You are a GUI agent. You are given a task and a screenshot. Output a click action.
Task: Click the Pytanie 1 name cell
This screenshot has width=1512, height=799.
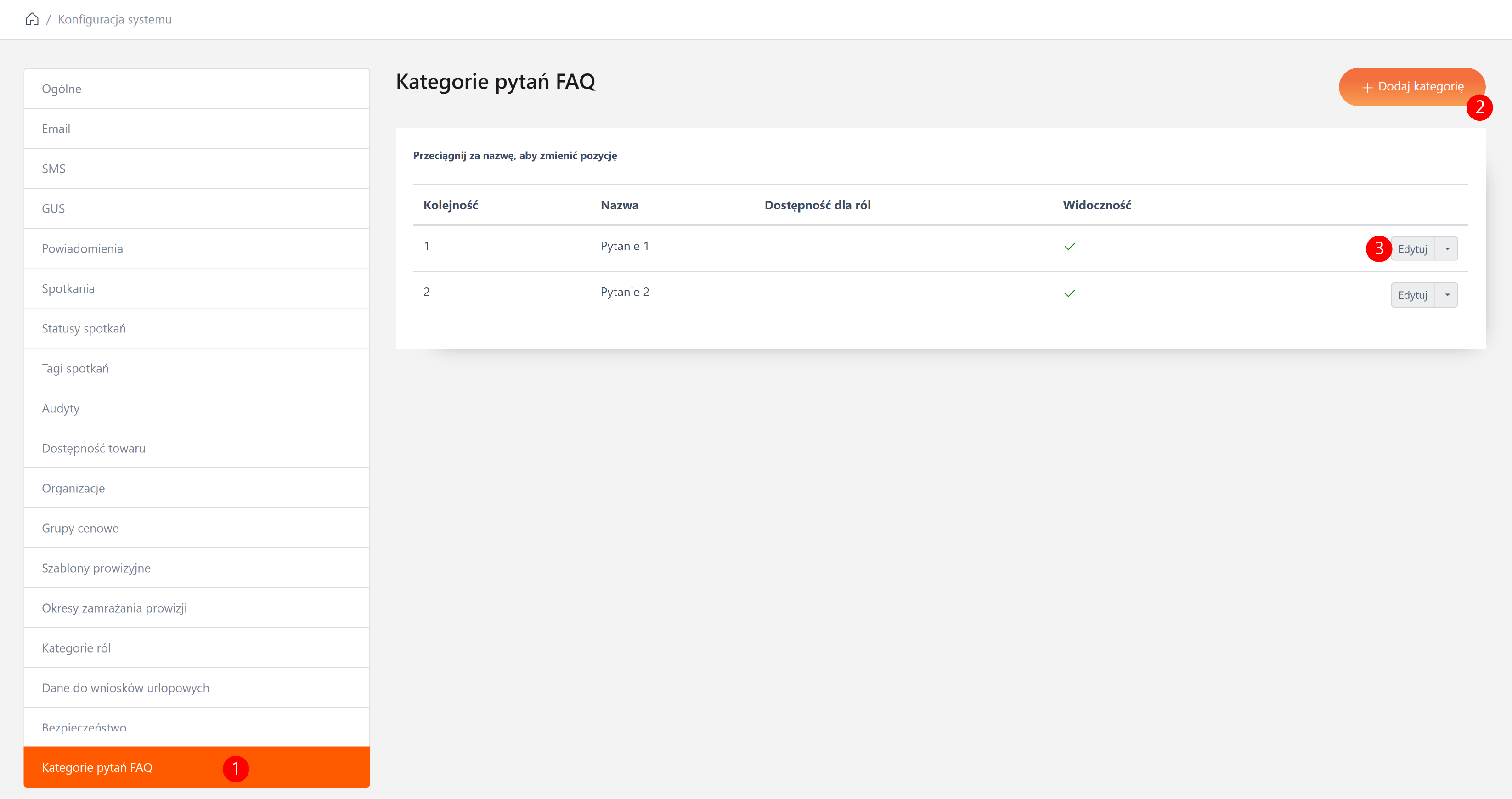[625, 247]
